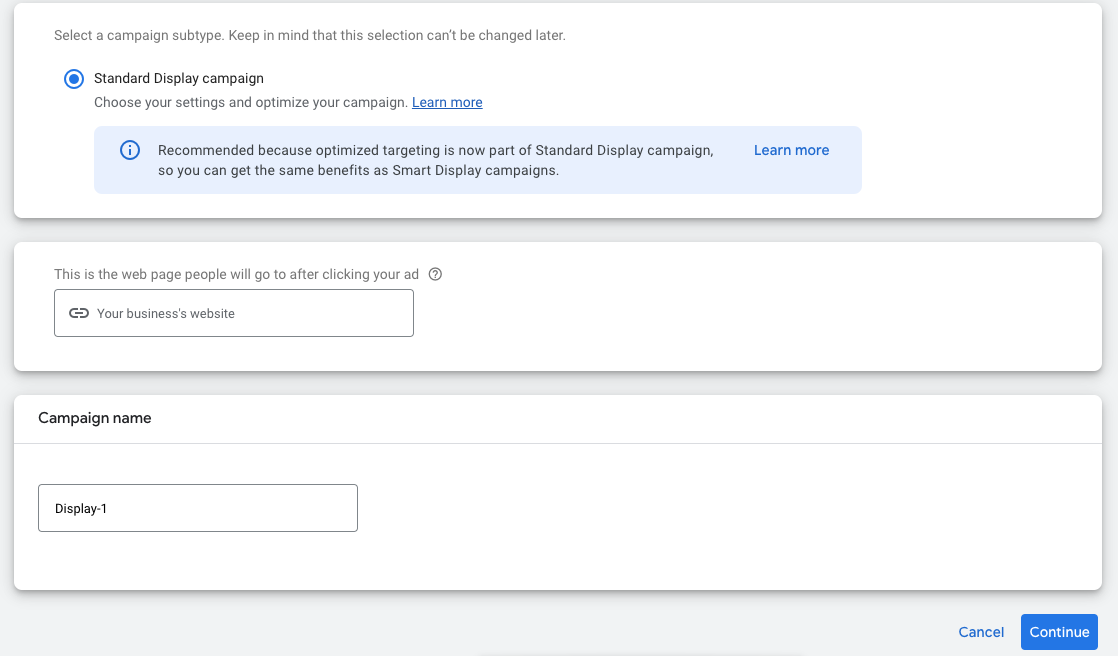Click empty banner space left of Learn more
1118x656 pixels.
click(x=735, y=170)
